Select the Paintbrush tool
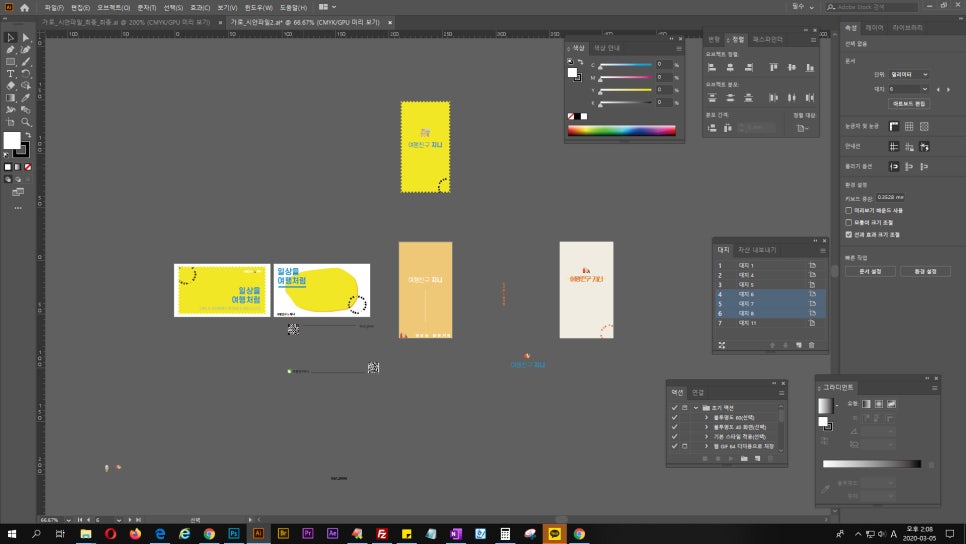Screen dimensions: 966x544 (26, 62)
